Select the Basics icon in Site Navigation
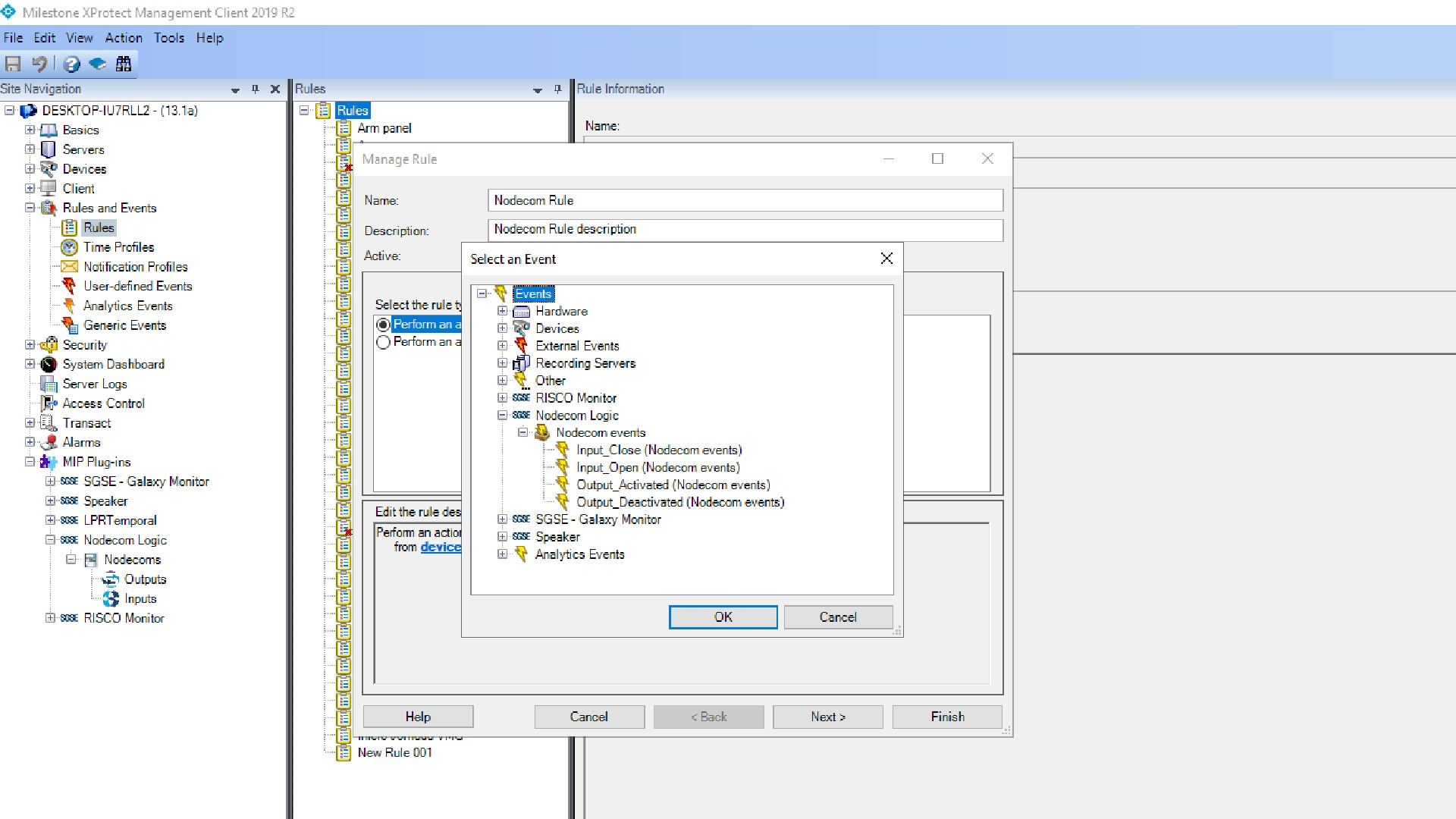 point(49,130)
